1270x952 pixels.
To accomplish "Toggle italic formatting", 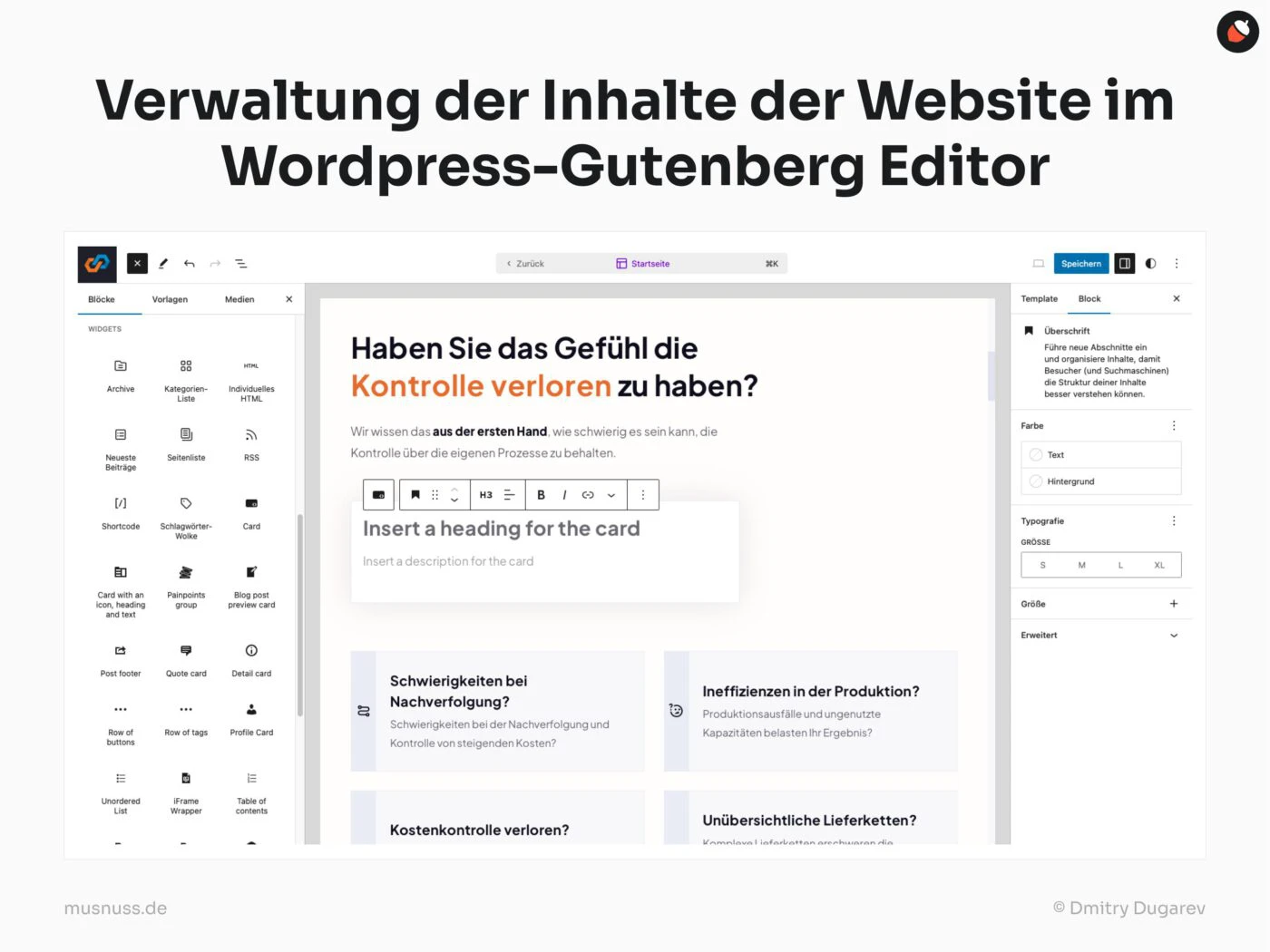I will click(564, 495).
